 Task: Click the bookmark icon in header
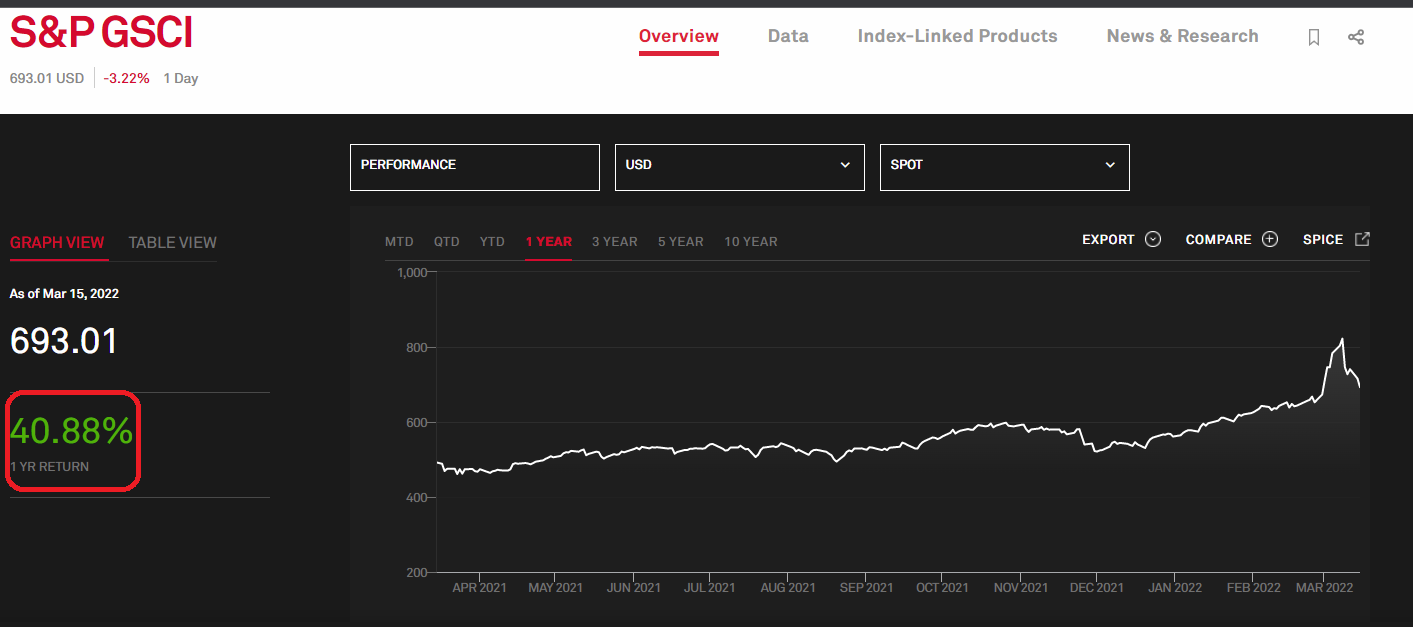click(1314, 37)
